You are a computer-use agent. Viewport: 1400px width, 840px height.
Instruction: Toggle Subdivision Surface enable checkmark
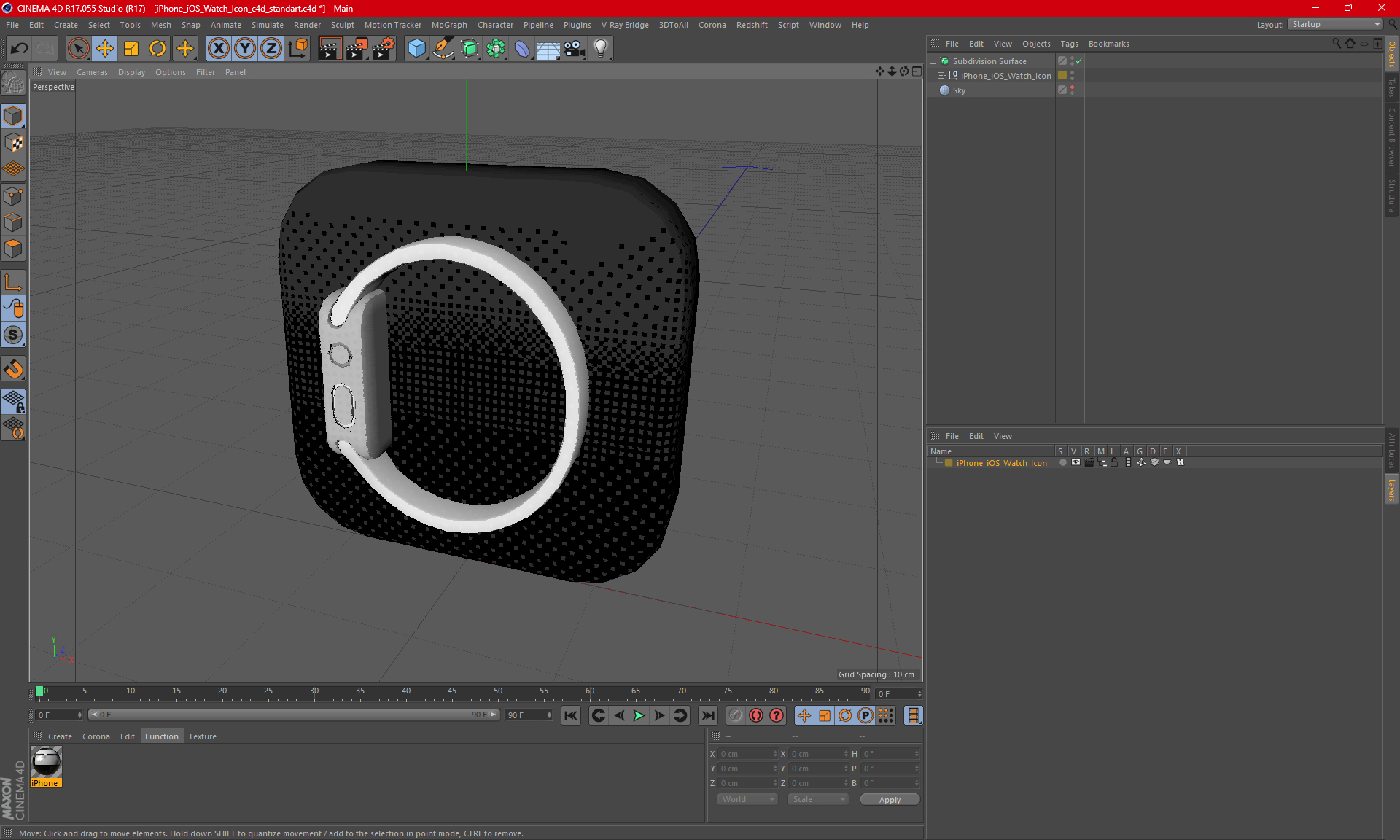coord(1078,61)
